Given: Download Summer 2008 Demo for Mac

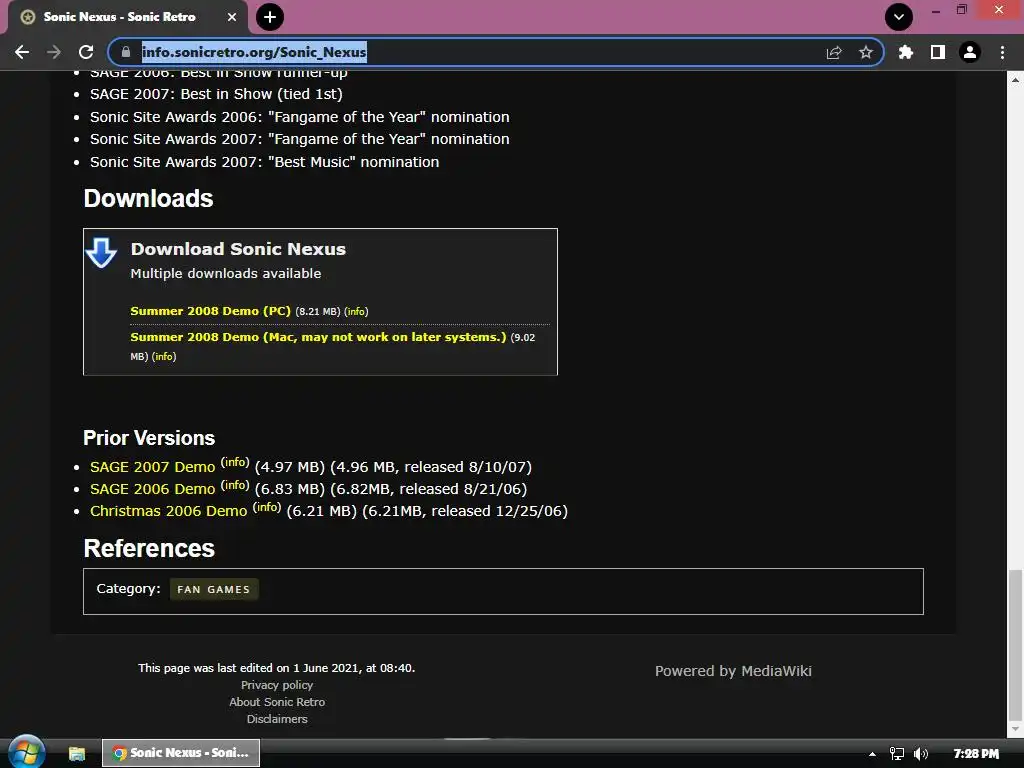Looking at the screenshot, I should tap(318, 337).
